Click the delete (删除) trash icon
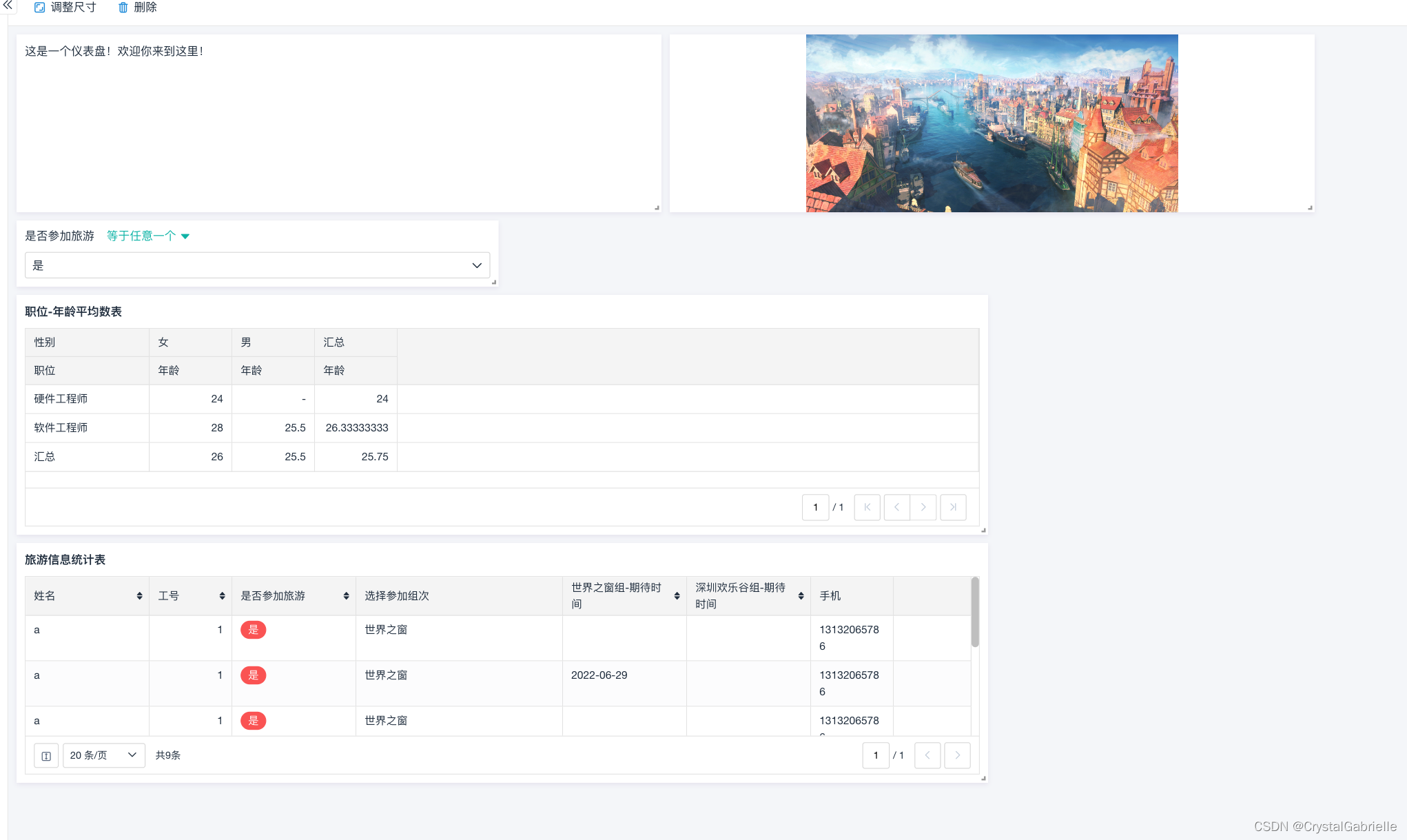 pos(123,8)
